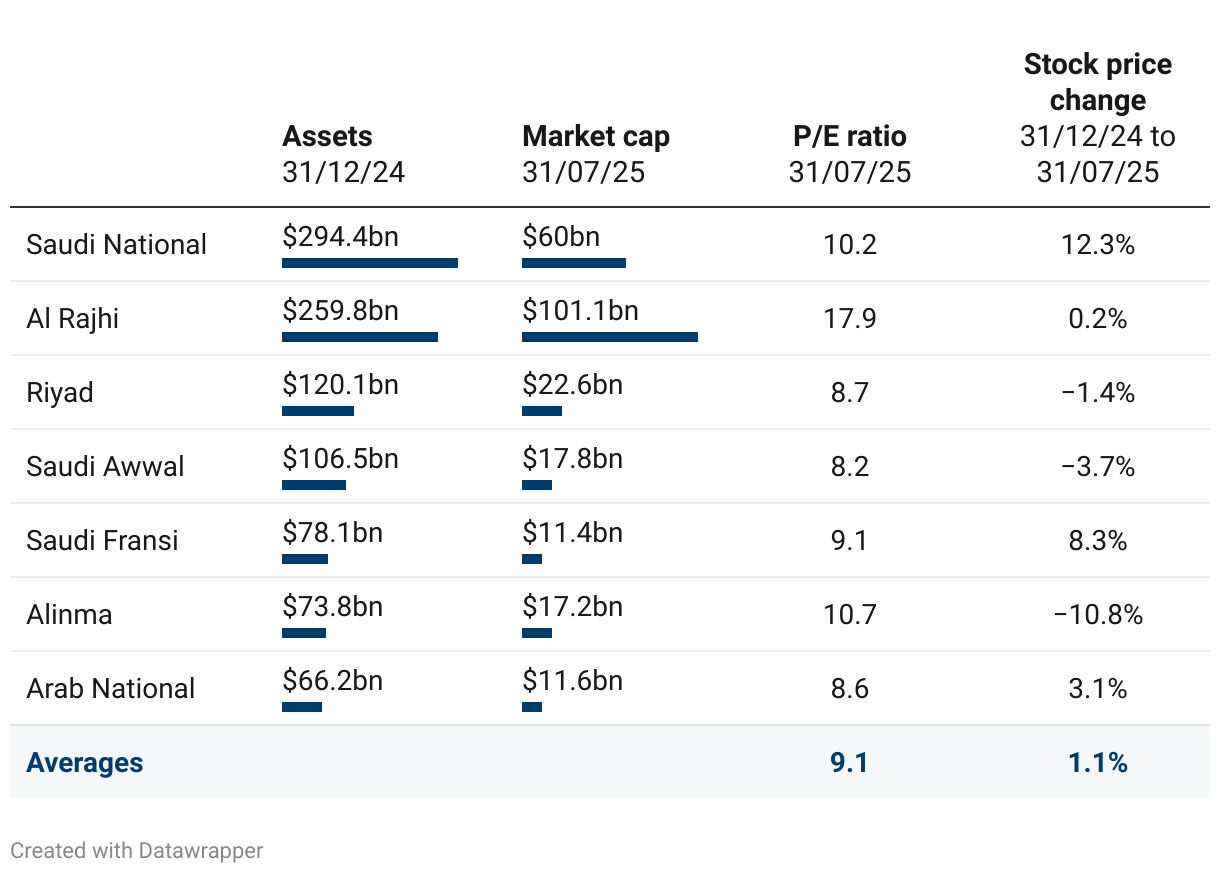Click Al Rajhi's $101.1bn market cap bar
Image resolution: width=1220 pixels, height=874 pixels.
pyautogui.click(x=609, y=337)
